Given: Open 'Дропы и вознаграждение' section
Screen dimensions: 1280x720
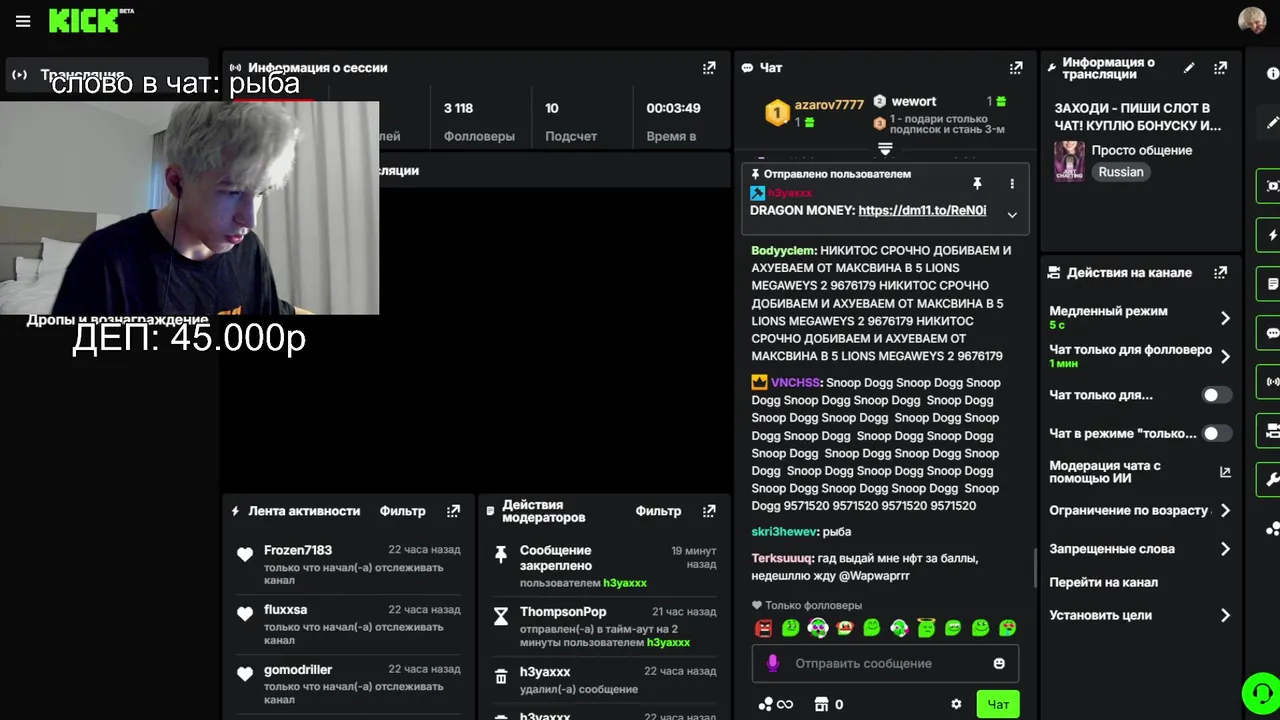Looking at the screenshot, I should 117,320.
